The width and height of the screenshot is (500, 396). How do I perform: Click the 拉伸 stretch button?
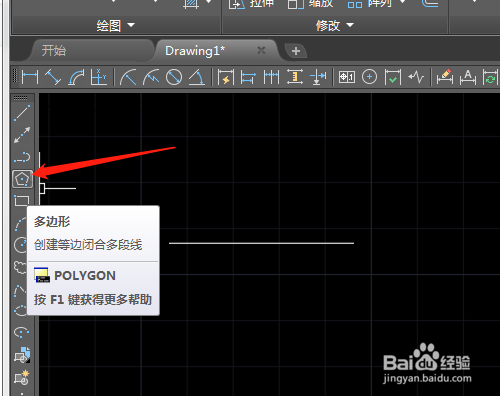(252, 4)
